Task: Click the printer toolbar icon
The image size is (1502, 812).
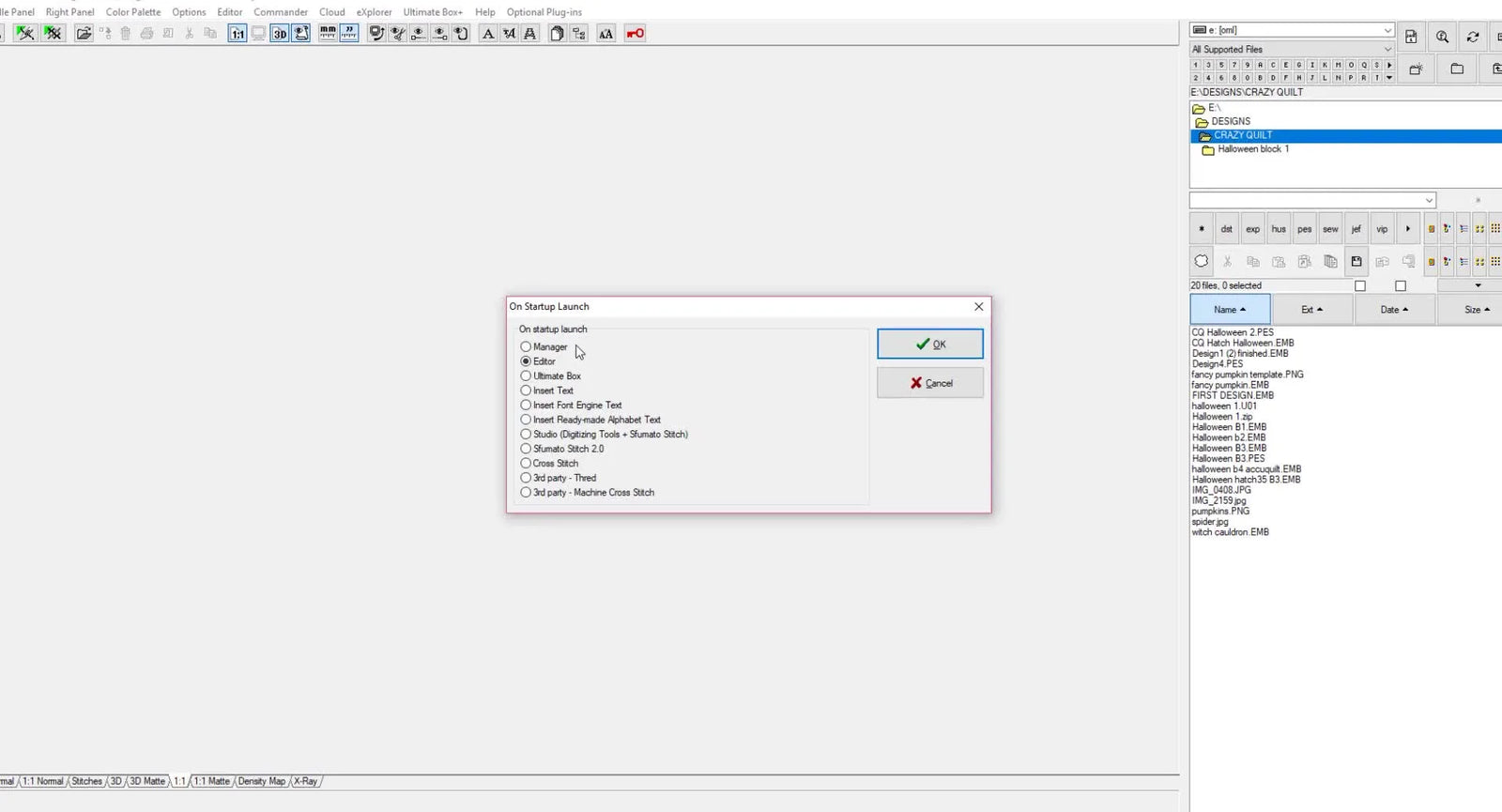Action: 146,34
